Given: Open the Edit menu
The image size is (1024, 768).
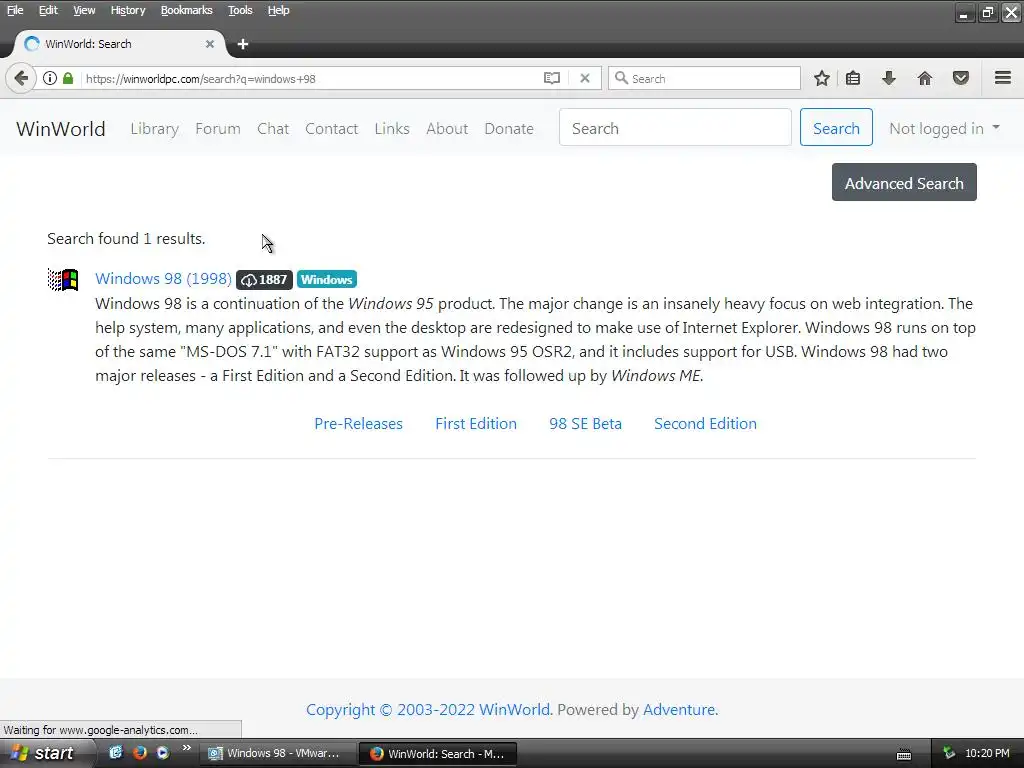Looking at the screenshot, I should coord(48,10).
